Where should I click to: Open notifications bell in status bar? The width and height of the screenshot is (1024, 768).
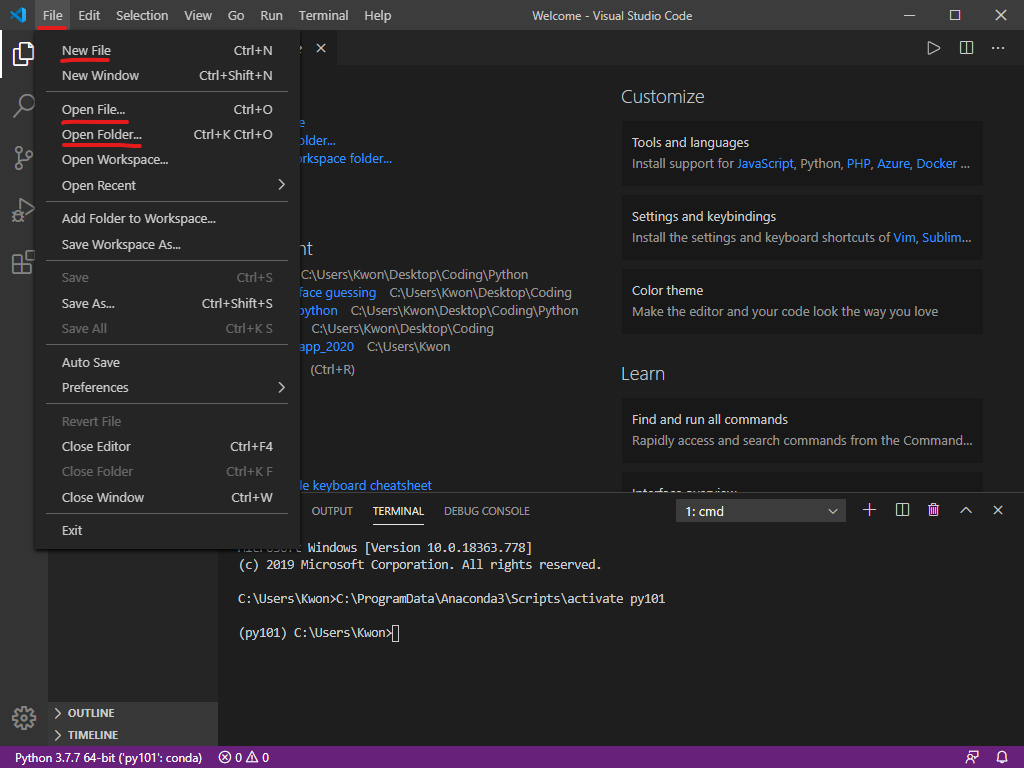[x=1002, y=757]
